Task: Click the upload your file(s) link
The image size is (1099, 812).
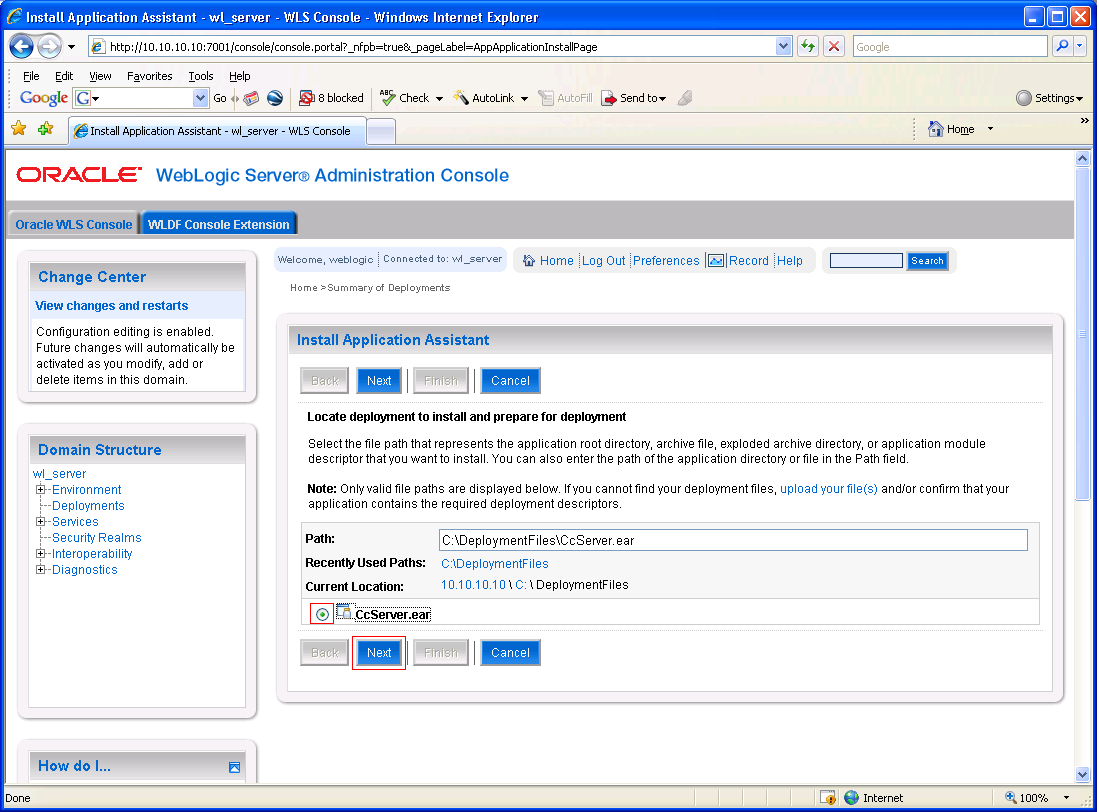Action: coord(828,488)
